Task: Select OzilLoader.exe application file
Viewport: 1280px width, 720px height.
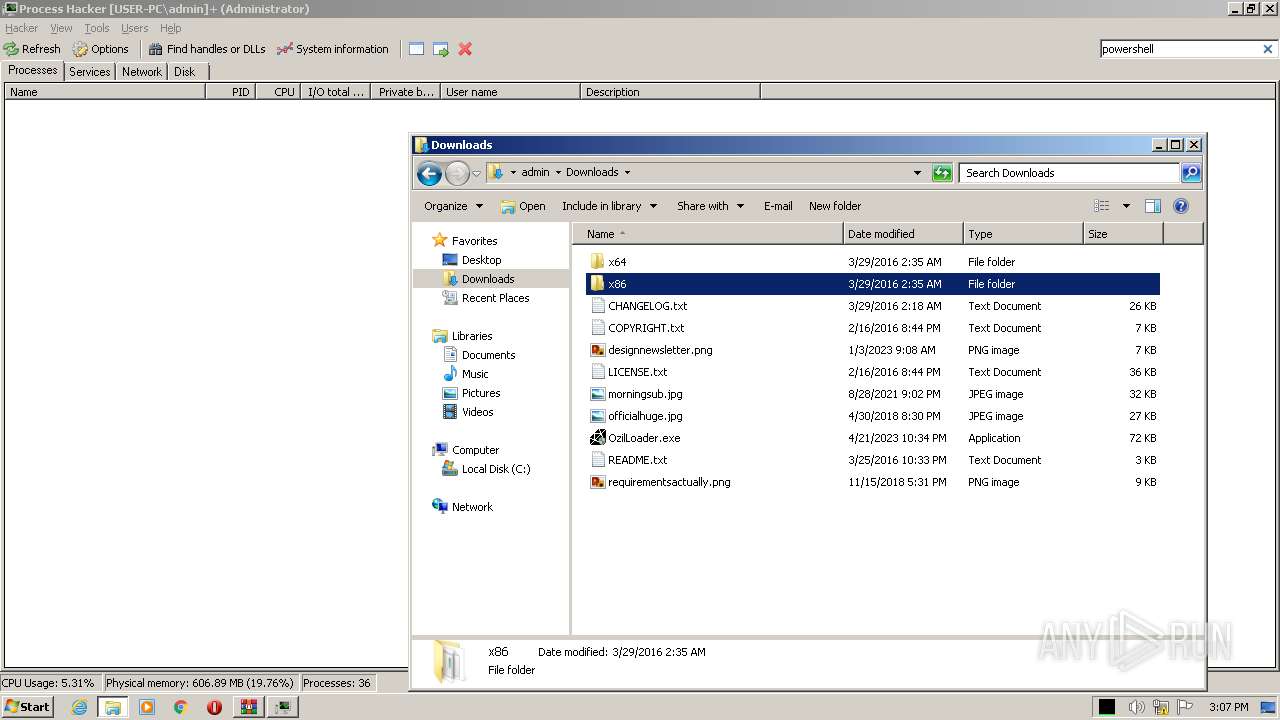Action: (x=644, y=438)
